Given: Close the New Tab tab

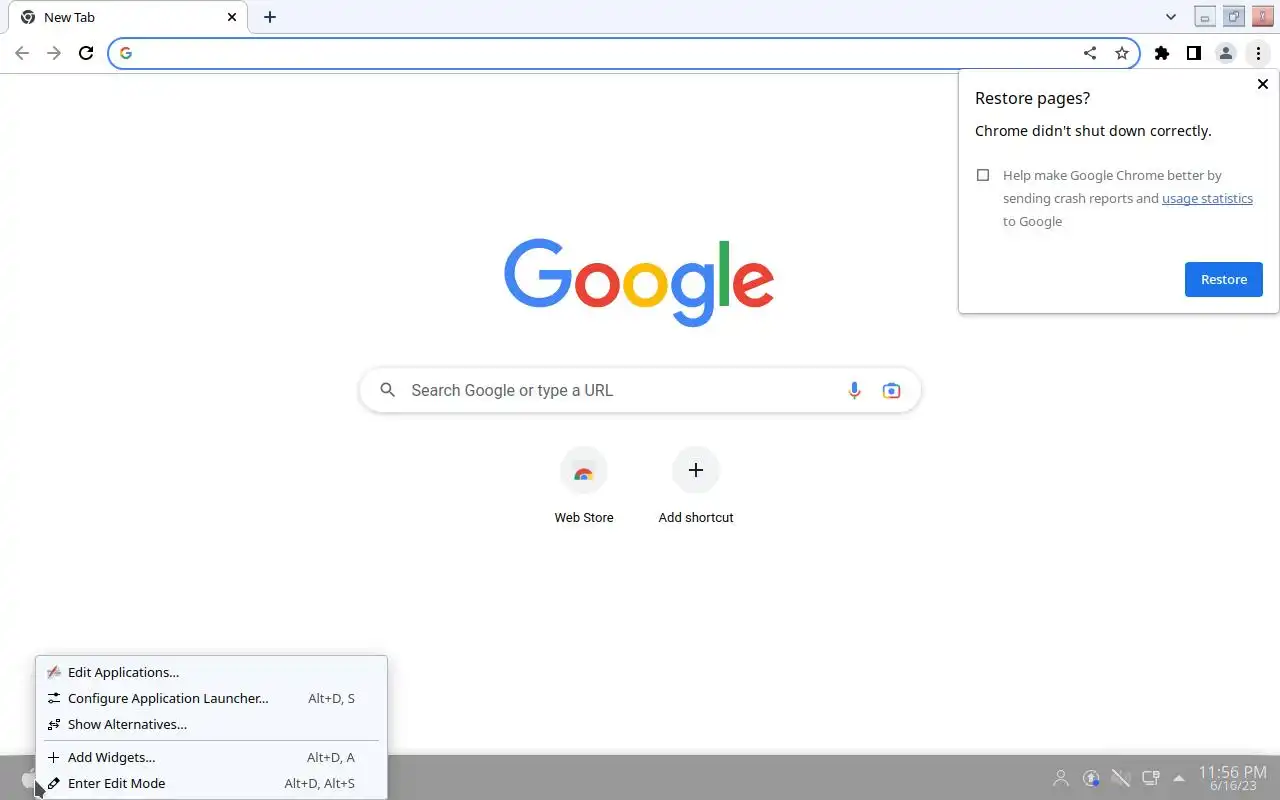Looking at the screenshot, I should click(x=232, y=17).
